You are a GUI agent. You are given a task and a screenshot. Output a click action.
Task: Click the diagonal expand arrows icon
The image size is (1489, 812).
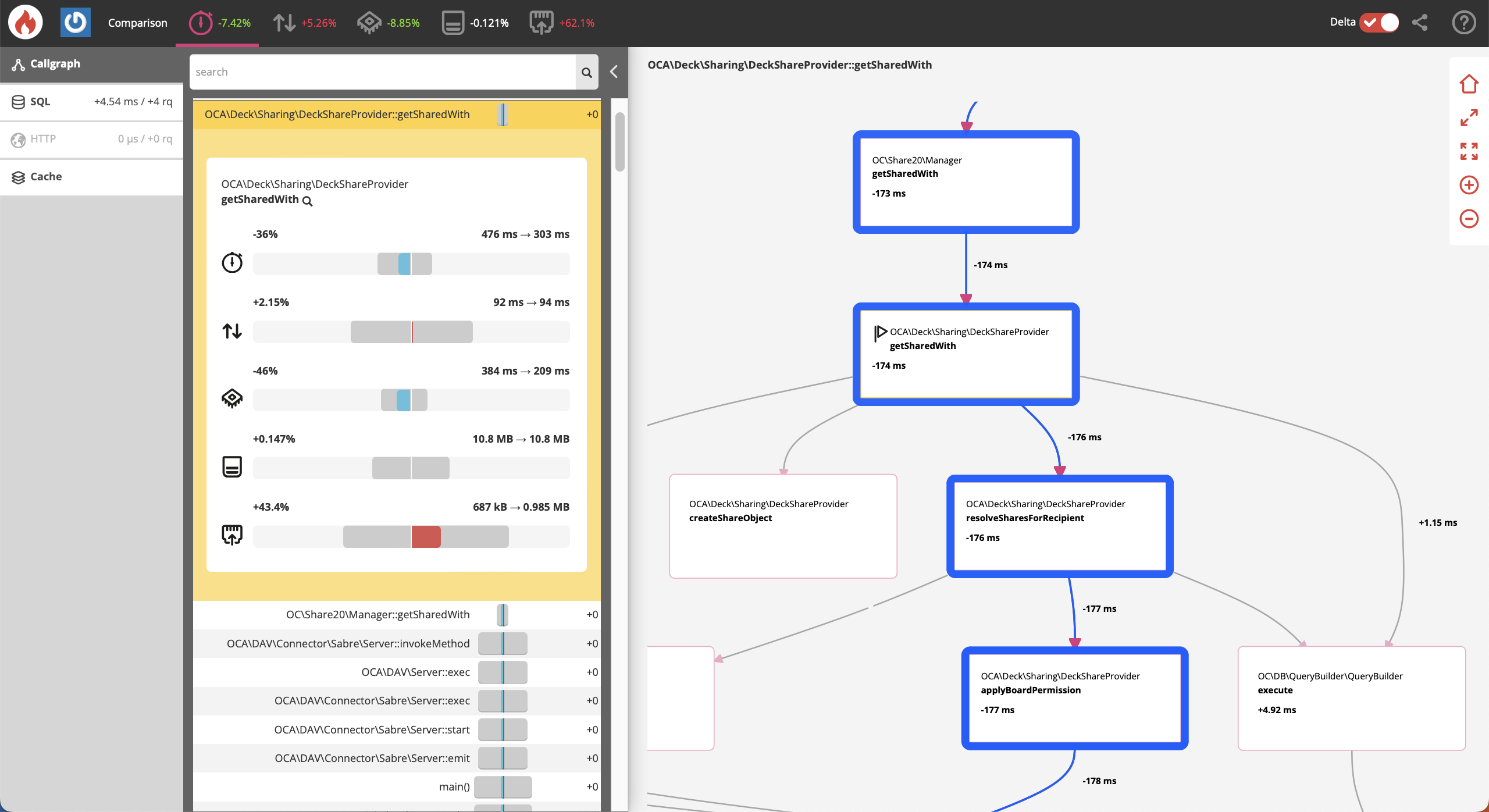click(x=1469, y=117)
